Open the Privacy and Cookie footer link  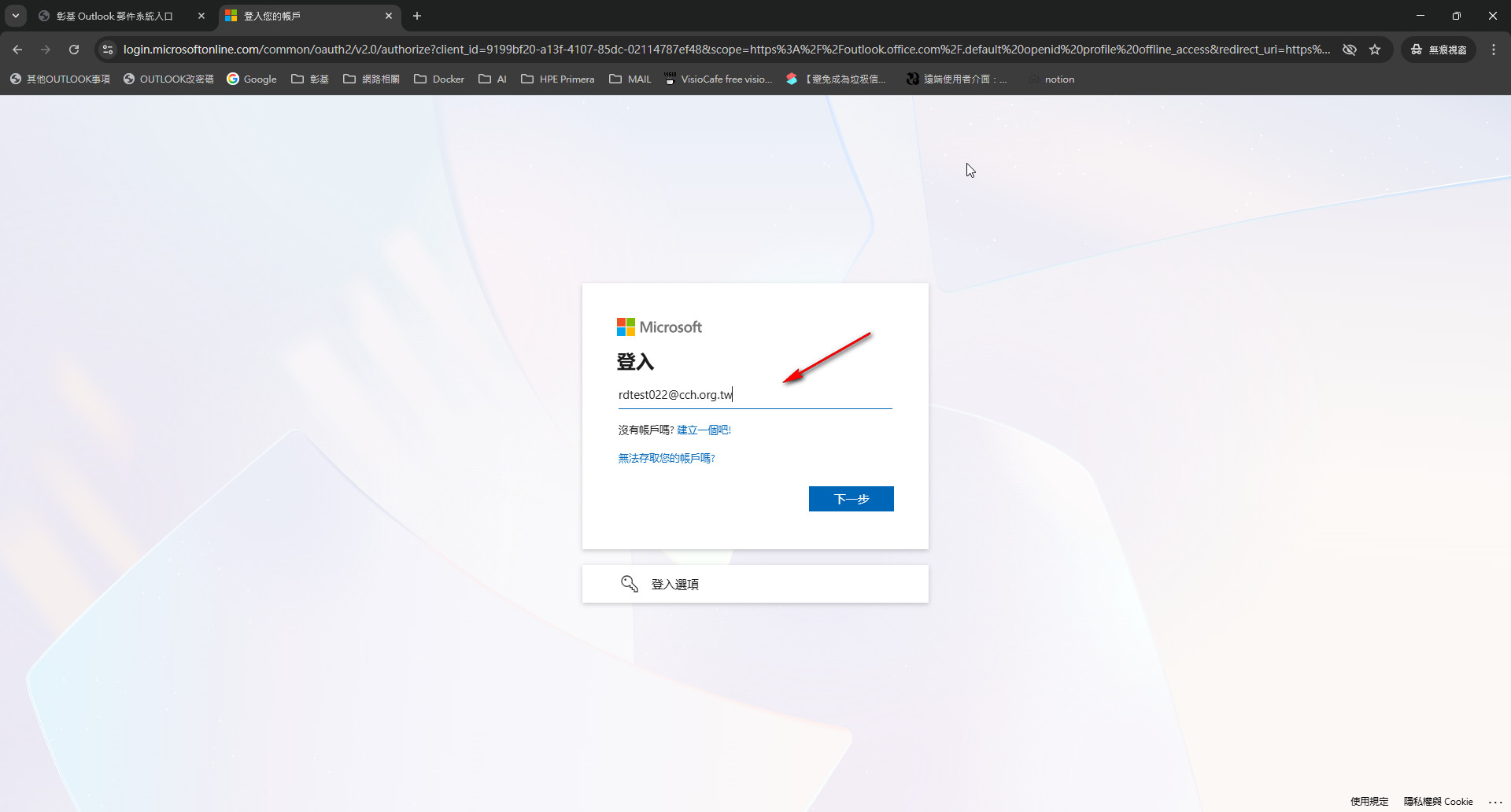coord(1438,801)
